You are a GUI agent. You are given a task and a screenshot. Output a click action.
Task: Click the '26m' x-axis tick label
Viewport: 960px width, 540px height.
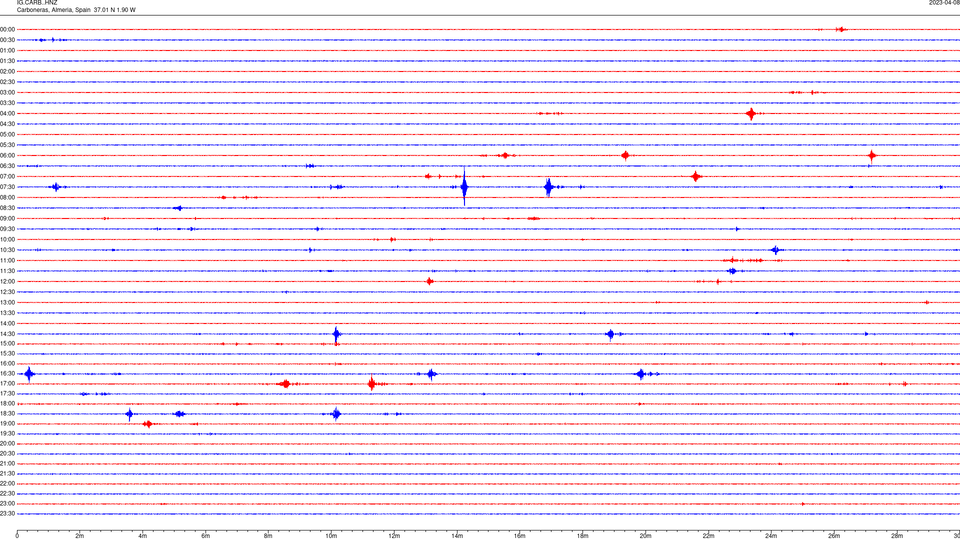tap(834, 536)
